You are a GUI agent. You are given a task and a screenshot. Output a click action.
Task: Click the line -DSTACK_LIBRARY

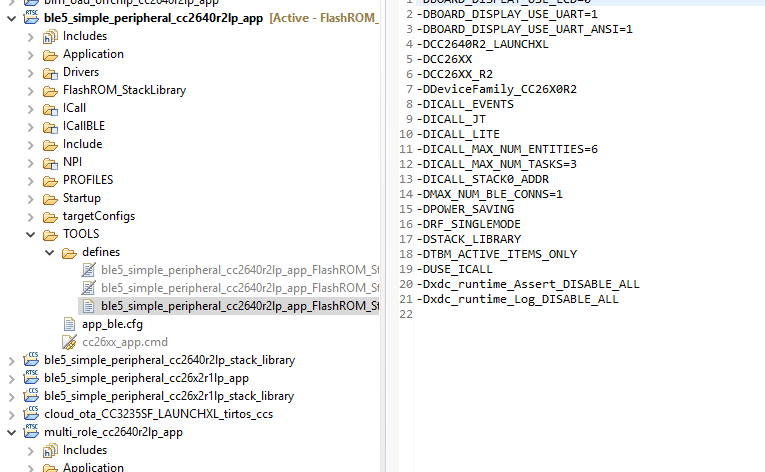pyautogui.click(x=468, y=239)
